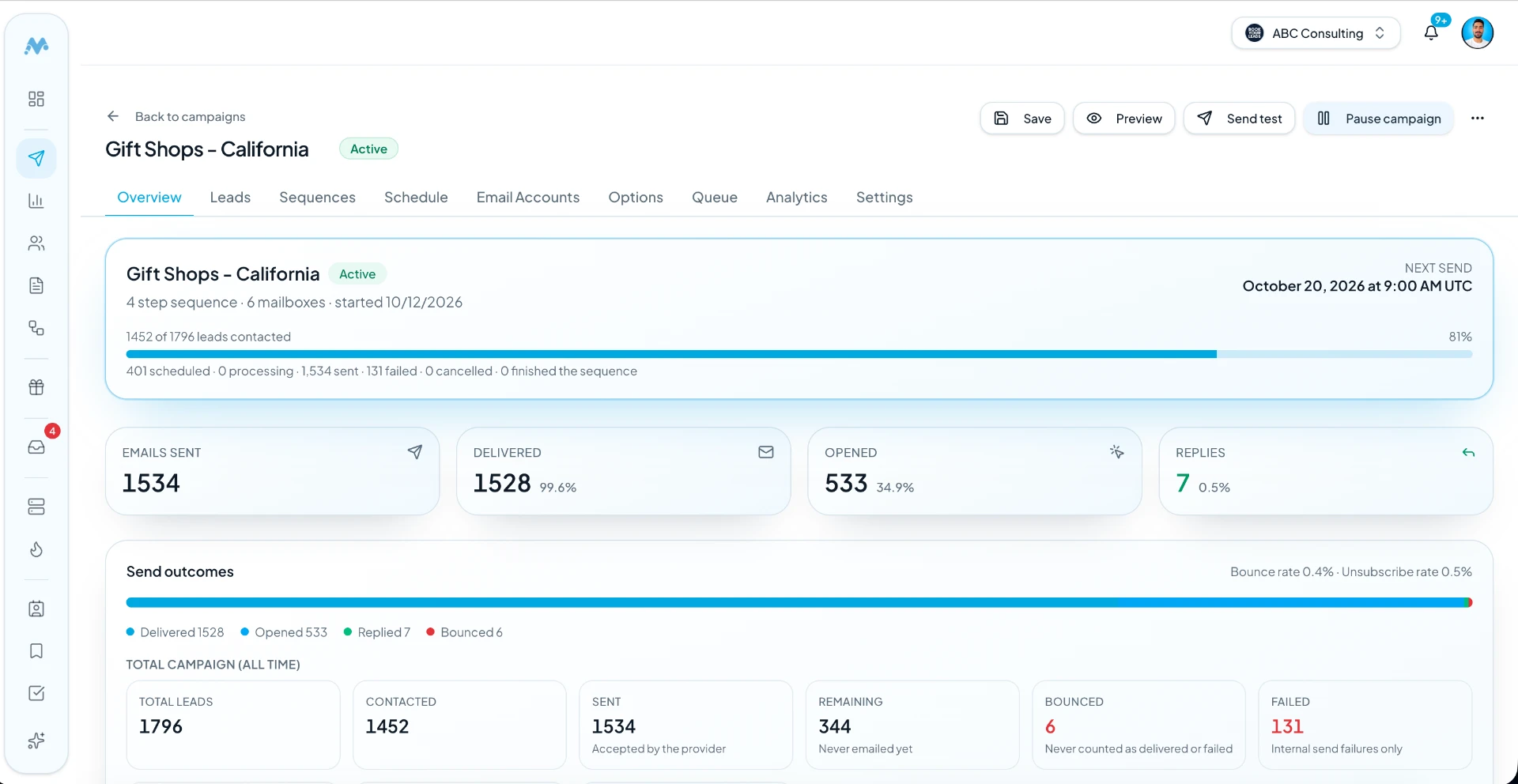Screen dimensions: 1518x784
Task: Open the contacts people sidebar icon
Action: [x=36, y=243]
